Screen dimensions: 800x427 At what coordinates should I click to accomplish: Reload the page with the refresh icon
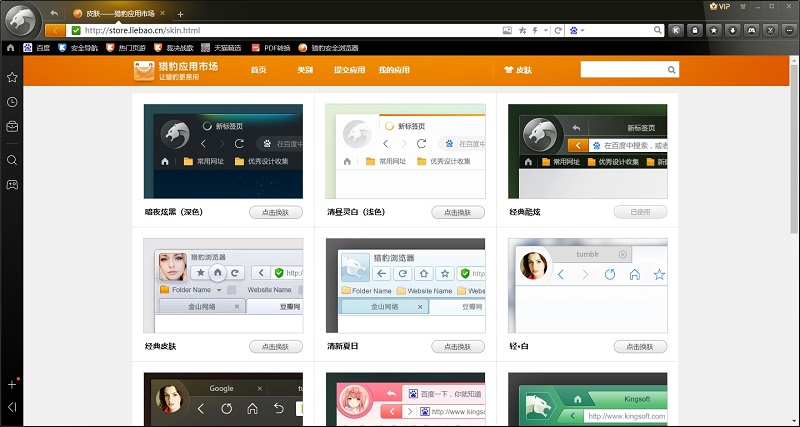click(x=558, y=31)
